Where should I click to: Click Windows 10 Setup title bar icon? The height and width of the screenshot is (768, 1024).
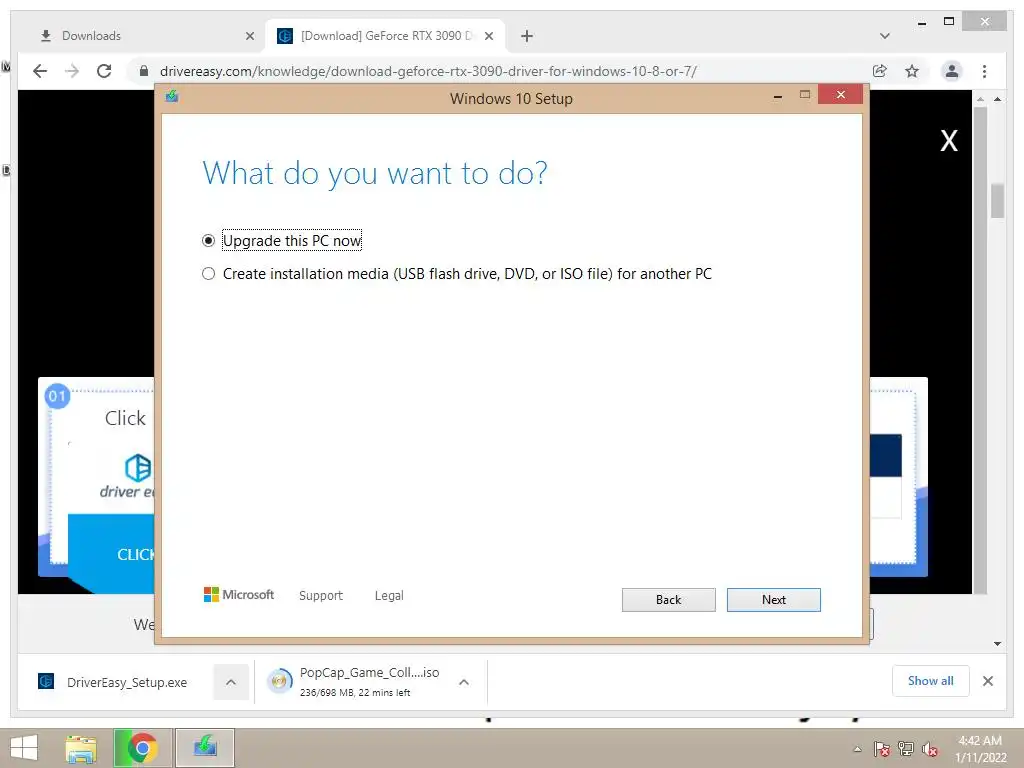click(x=172, y=97)
